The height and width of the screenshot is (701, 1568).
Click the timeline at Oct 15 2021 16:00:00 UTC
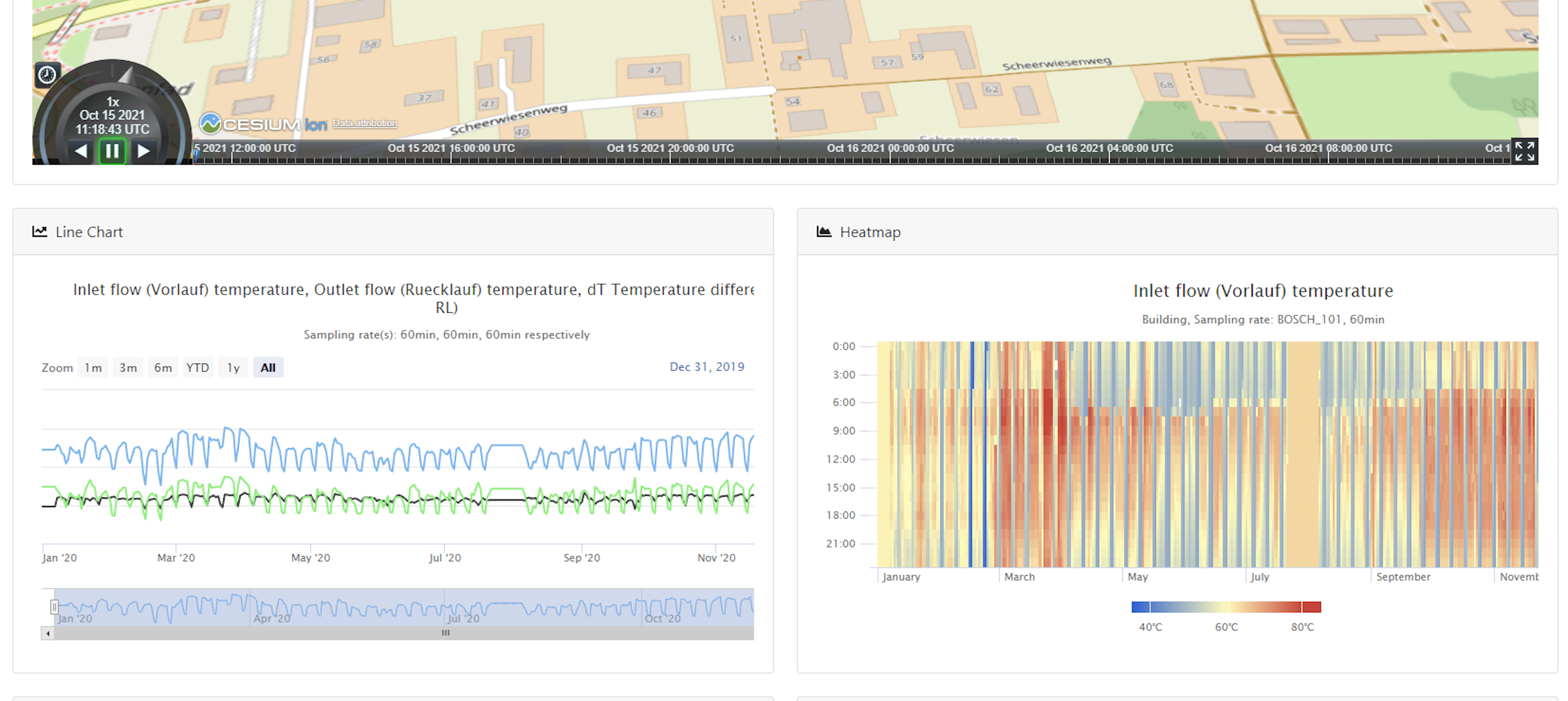click(x=451, y=148)
